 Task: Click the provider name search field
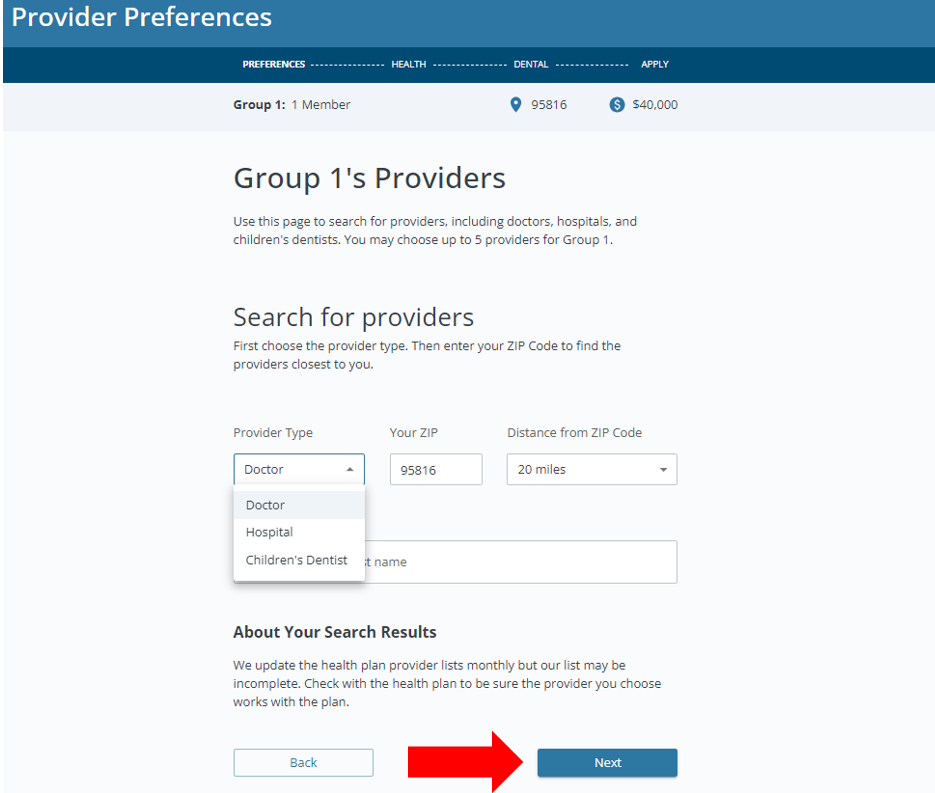[520, 562]
